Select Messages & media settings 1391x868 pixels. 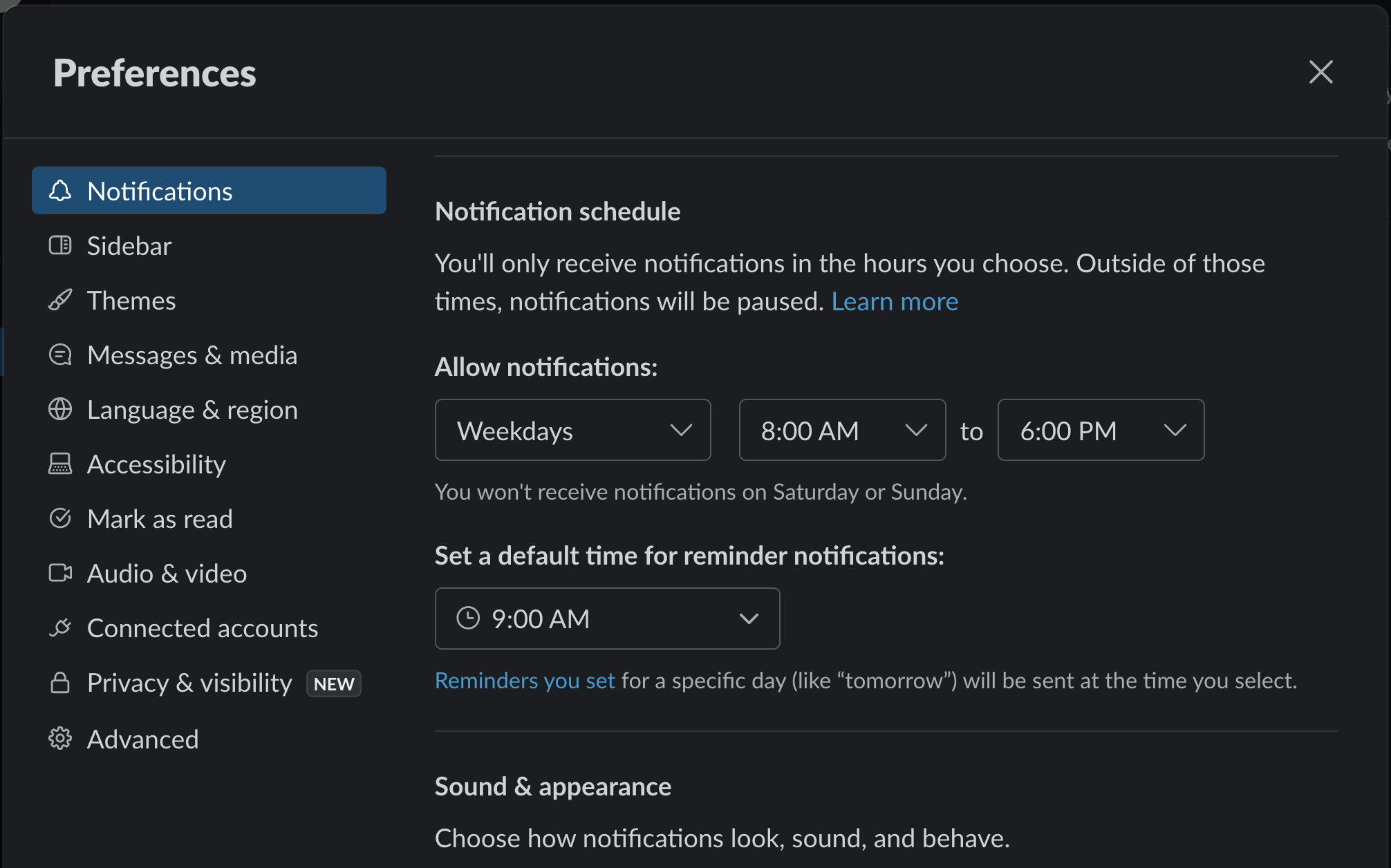tap(209, 355)
